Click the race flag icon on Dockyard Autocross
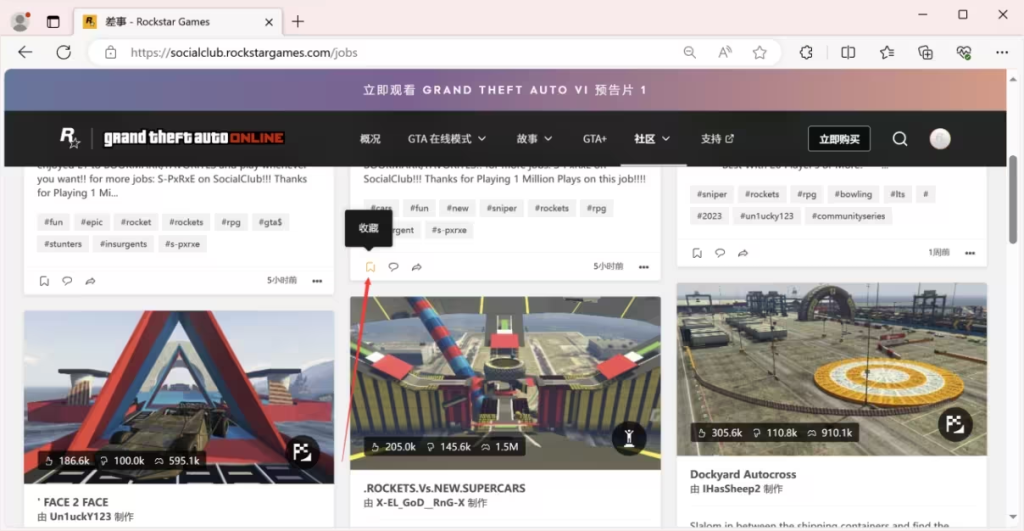Screen dimensions: 1024x531 pyautogui.click(x=955, y=425)
